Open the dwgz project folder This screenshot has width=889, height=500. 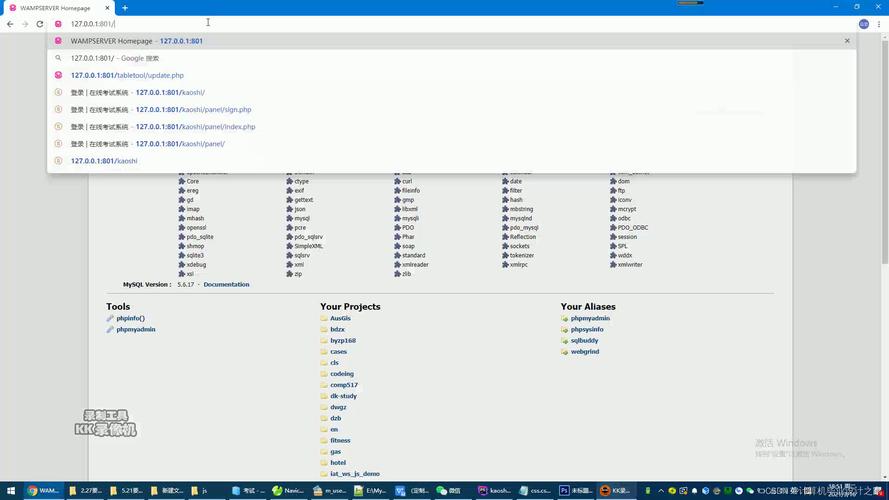pyautogui.click(x=338, y=407)
